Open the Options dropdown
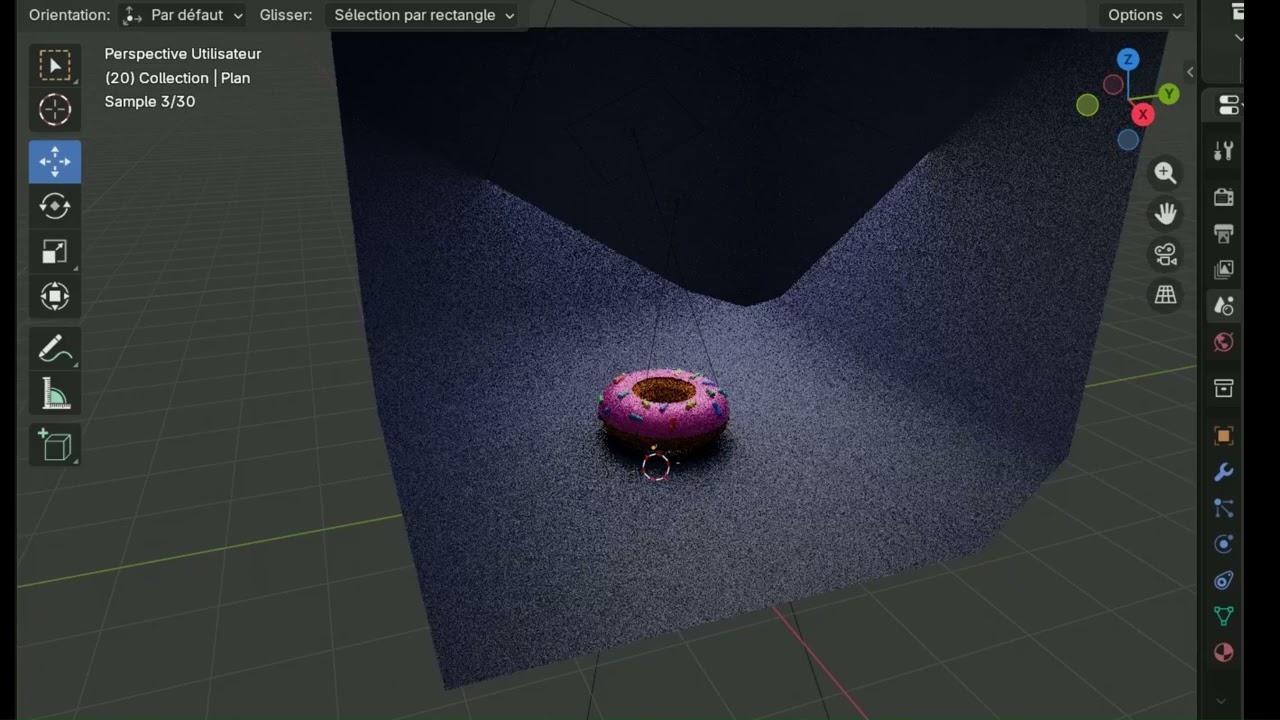The width and height of the screenshot is (1280, 720). click(x=1143, y=15)
